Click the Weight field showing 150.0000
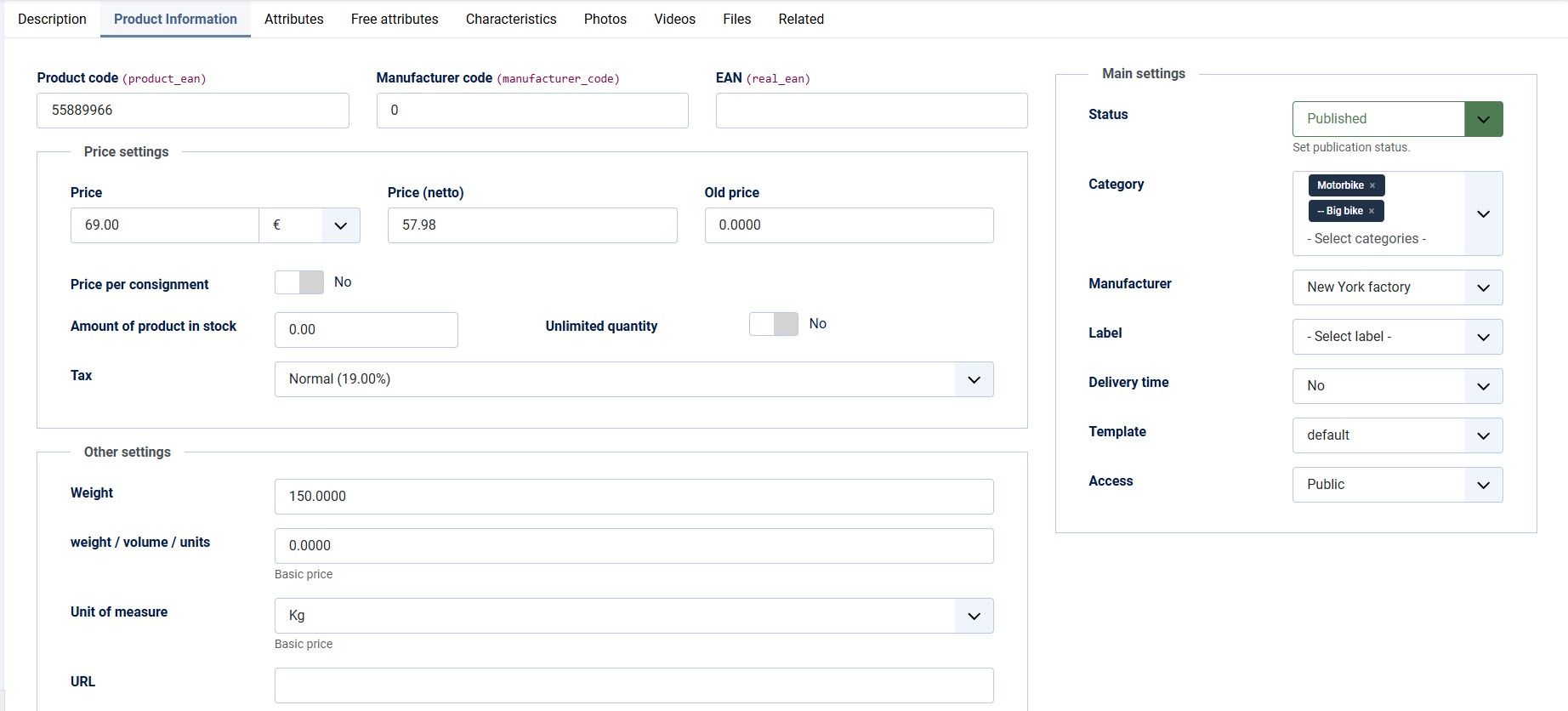The image size is (1568, 711). 633,497
